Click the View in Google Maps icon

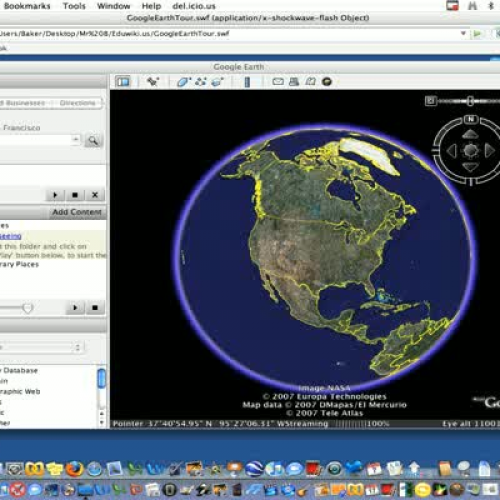[x=311, y=82]
